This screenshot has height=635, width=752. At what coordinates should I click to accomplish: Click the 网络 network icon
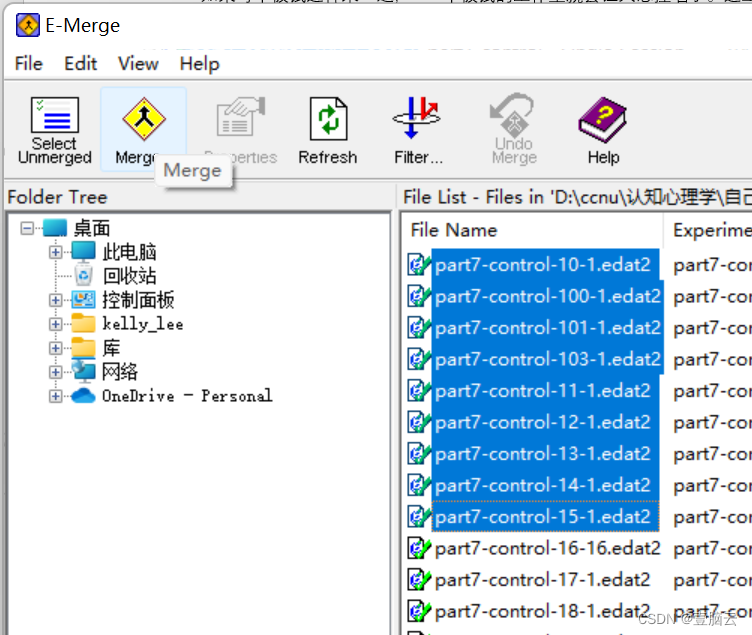coord(83,371)
